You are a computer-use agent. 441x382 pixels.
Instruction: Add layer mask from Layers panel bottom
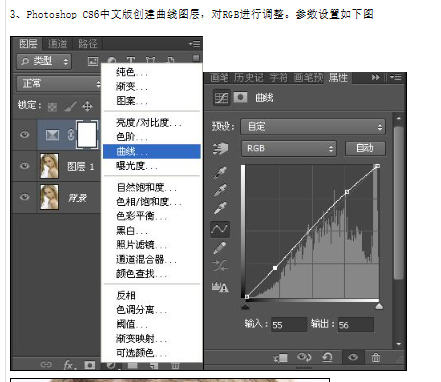89,365
